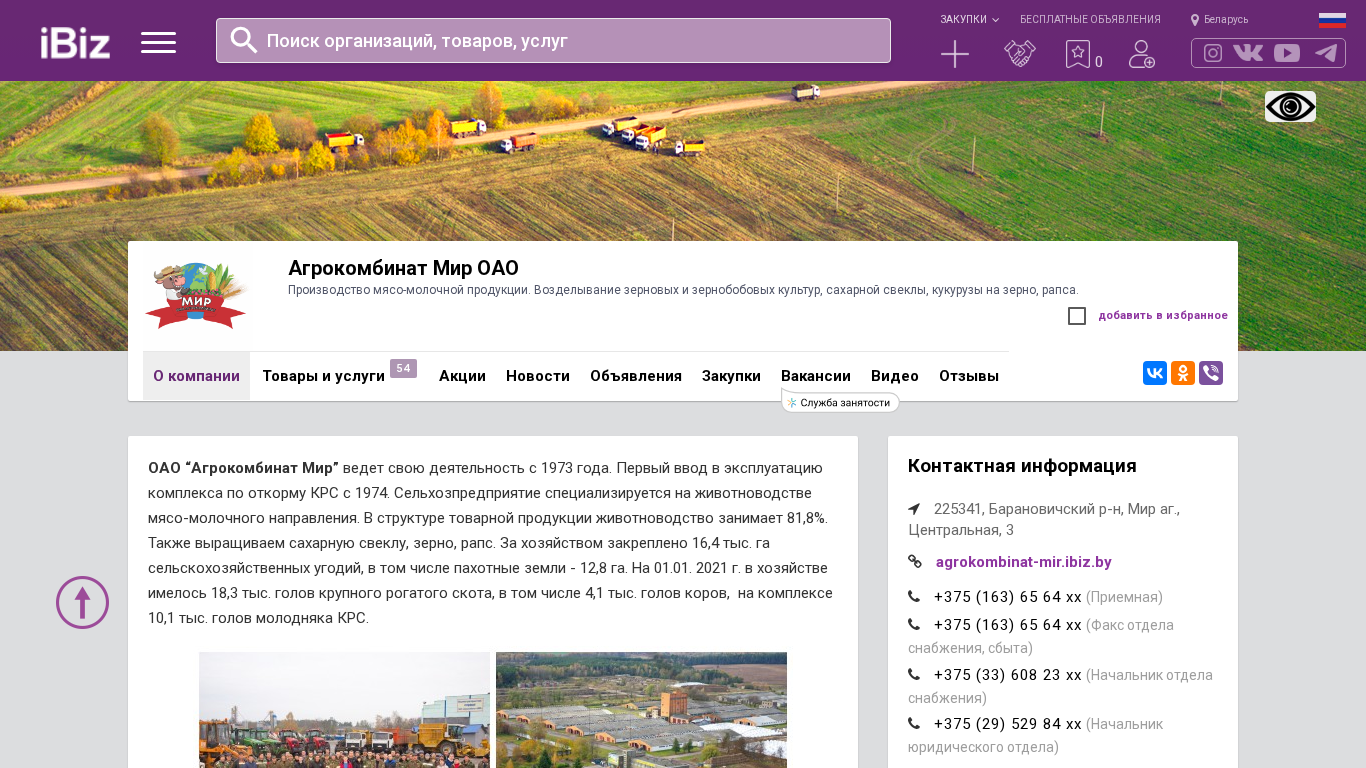Reveal the Приемная phone number

[1008, 597]
